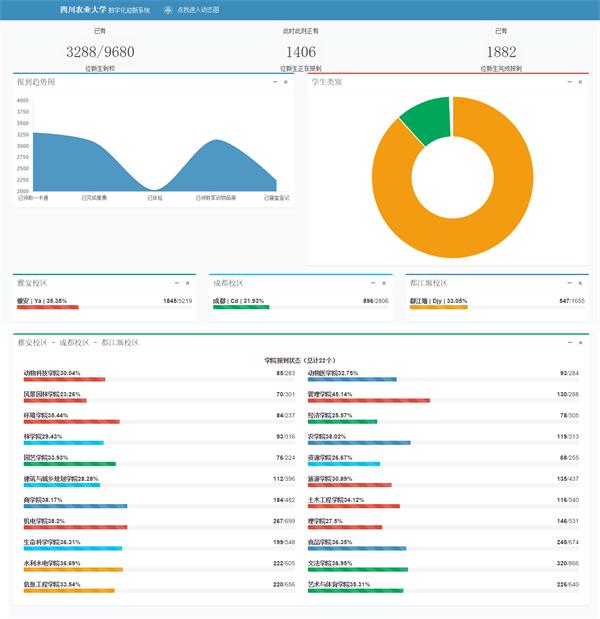The image size is (600, 619).
Task: Close the 成都校区 campus panel
Action: point(384,283)
